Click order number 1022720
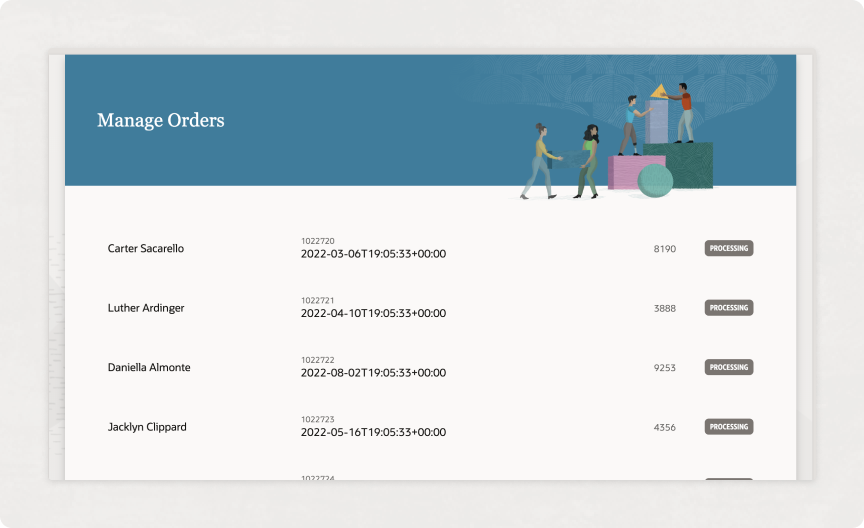The image size is (864, 528). tap(318, 241)
